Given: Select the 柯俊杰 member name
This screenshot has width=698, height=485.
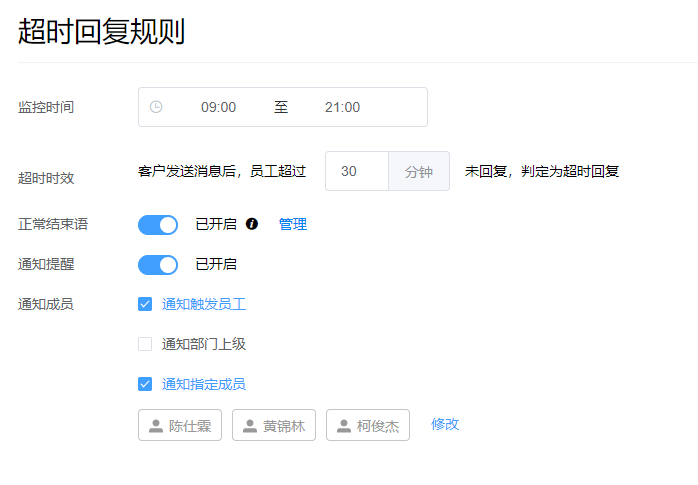Looking at the screenshot, I should click(x=377, y=426).
